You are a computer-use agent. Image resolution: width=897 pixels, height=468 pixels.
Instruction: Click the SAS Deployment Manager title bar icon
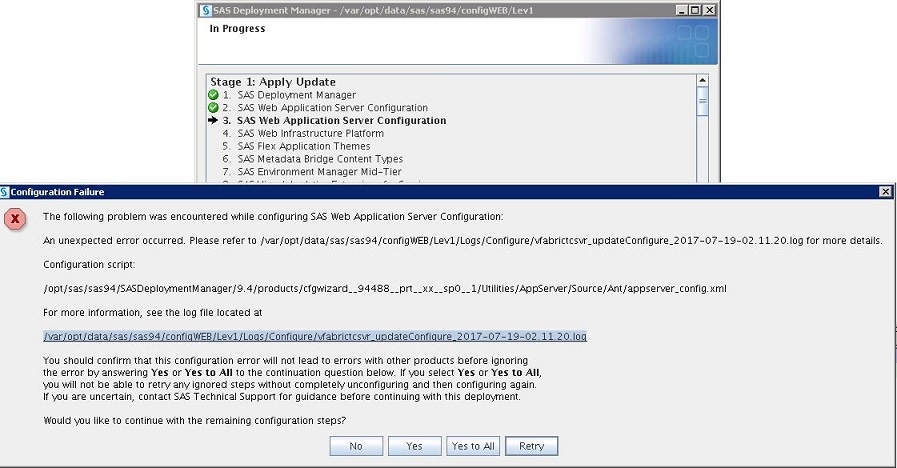point(205,10)
